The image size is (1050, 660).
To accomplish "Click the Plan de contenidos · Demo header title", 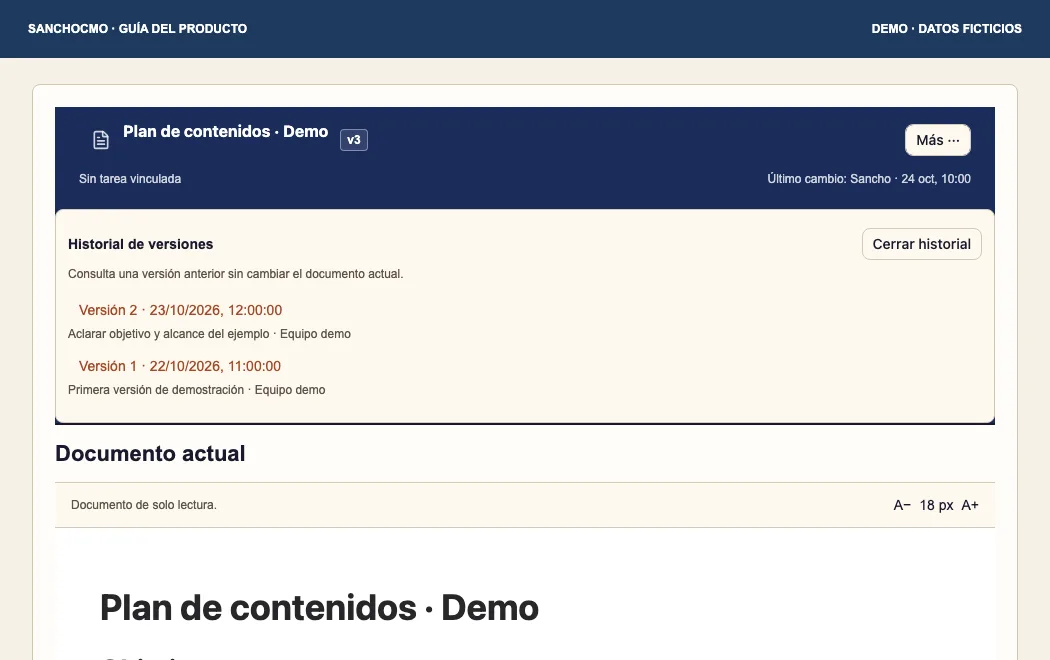I will pyautogui.click(x=226, y=131).
